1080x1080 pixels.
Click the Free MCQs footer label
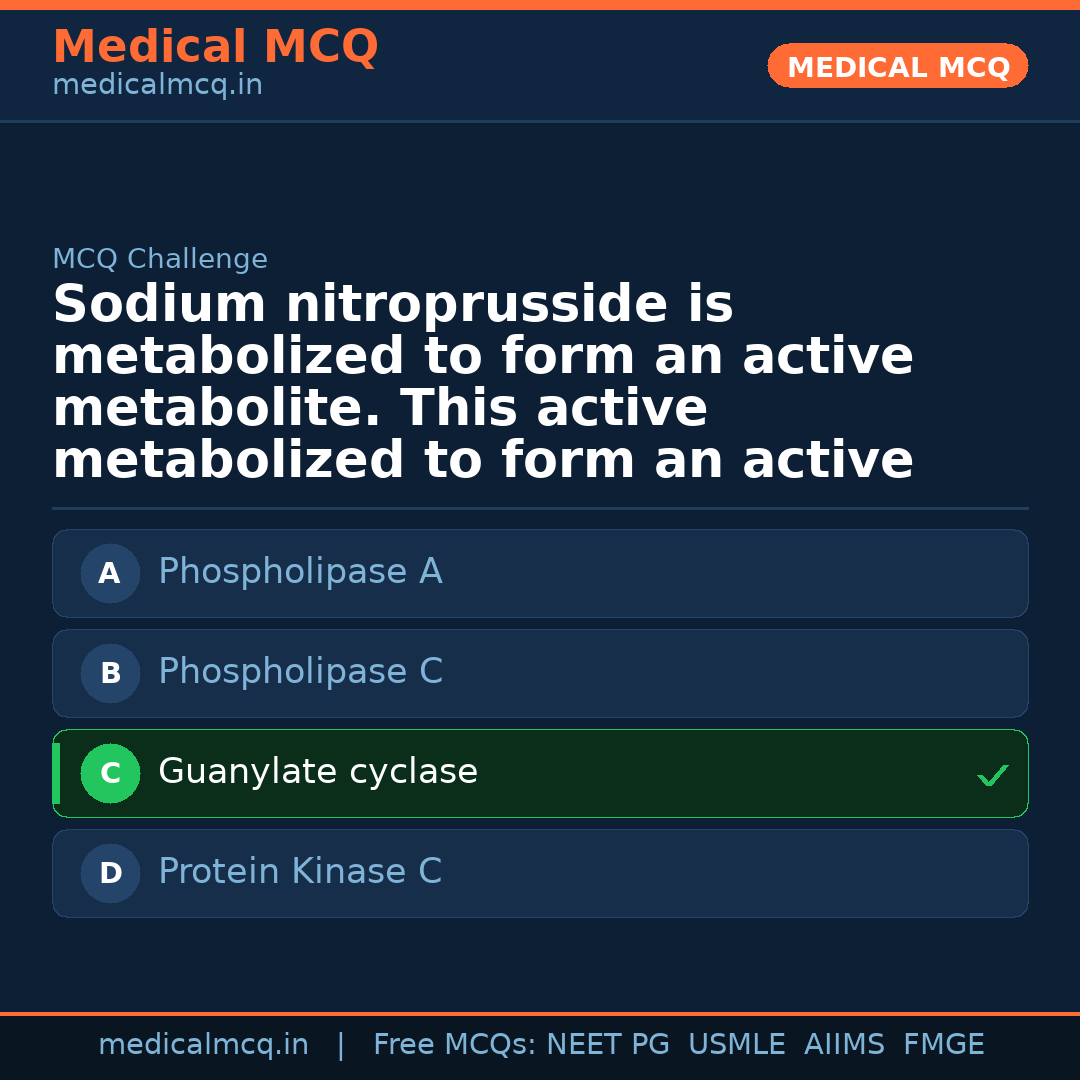click(454, 1045)
